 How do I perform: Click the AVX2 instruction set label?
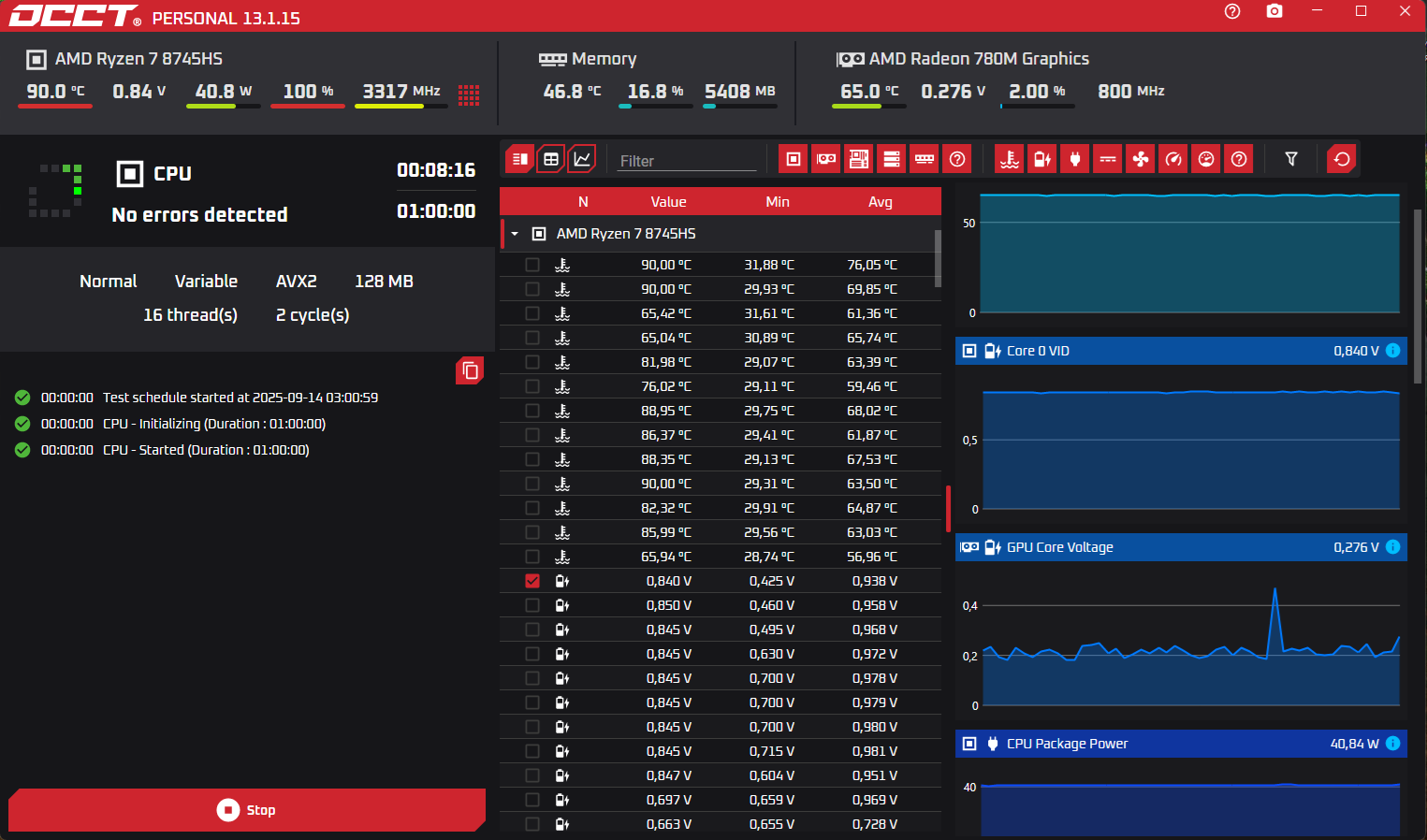(x=296, y=282)
